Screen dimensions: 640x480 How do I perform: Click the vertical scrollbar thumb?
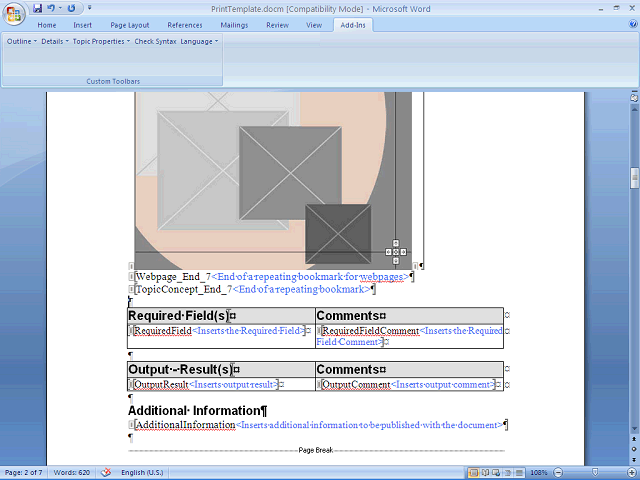tap(634, 177)
